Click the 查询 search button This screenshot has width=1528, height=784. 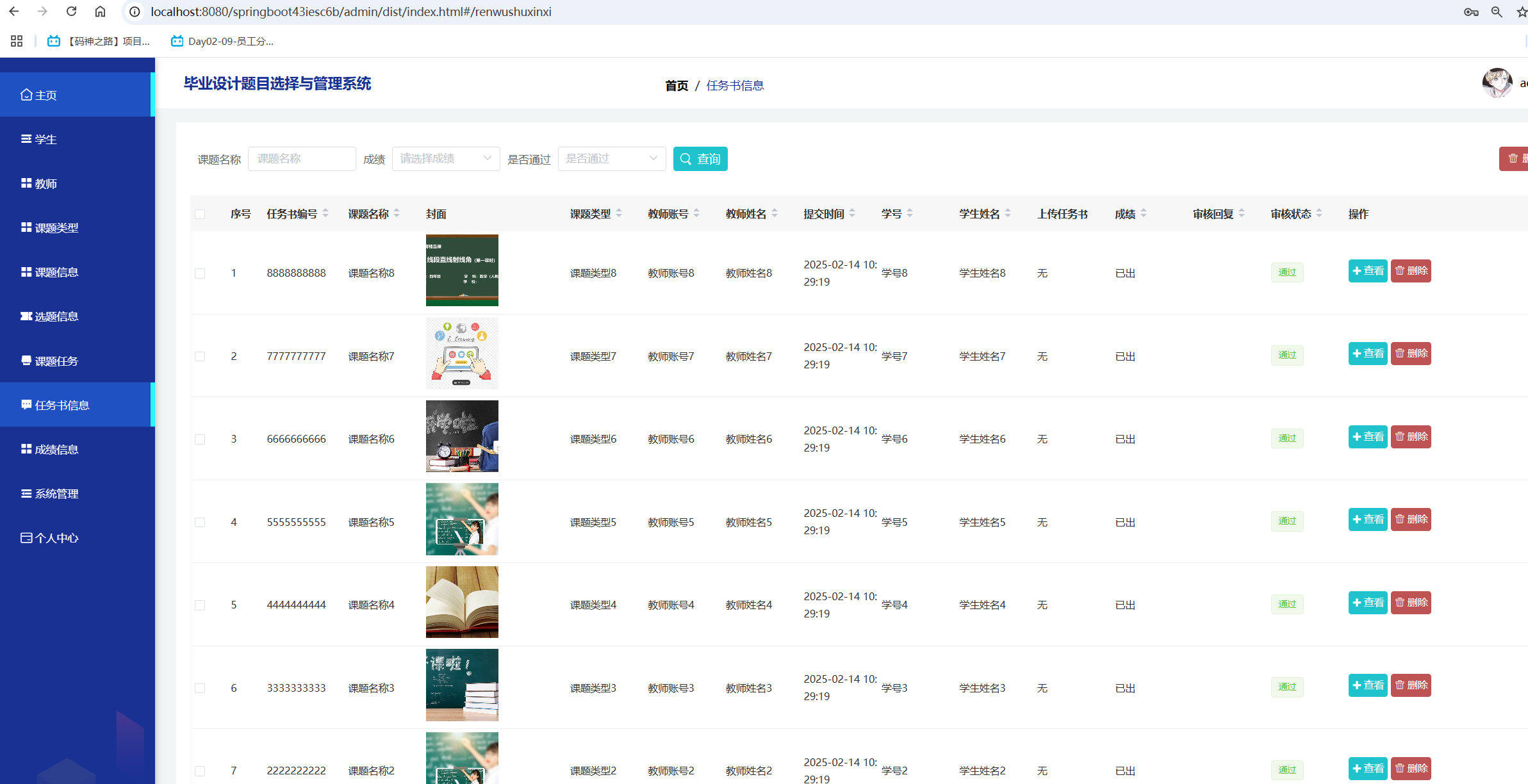click(700, 159)
